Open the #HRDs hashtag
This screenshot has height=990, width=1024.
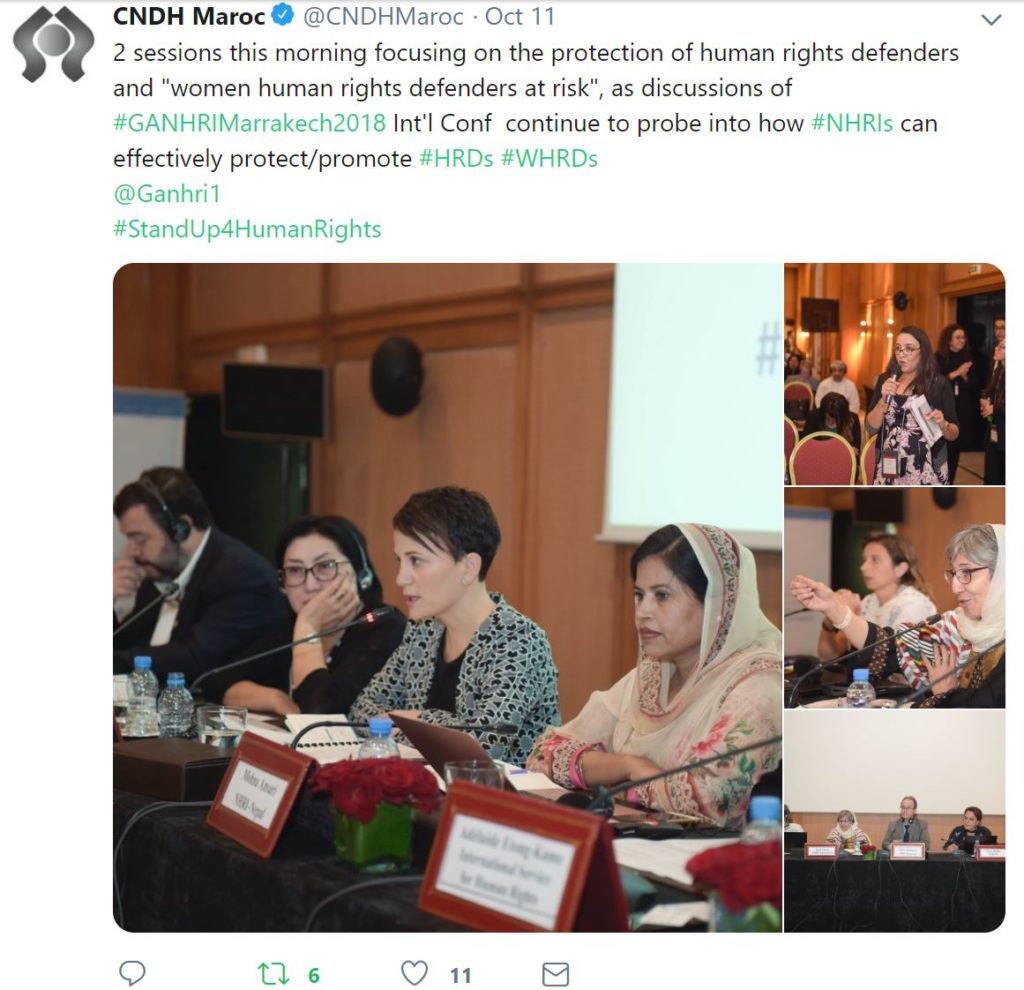click(x=456, y=158)
